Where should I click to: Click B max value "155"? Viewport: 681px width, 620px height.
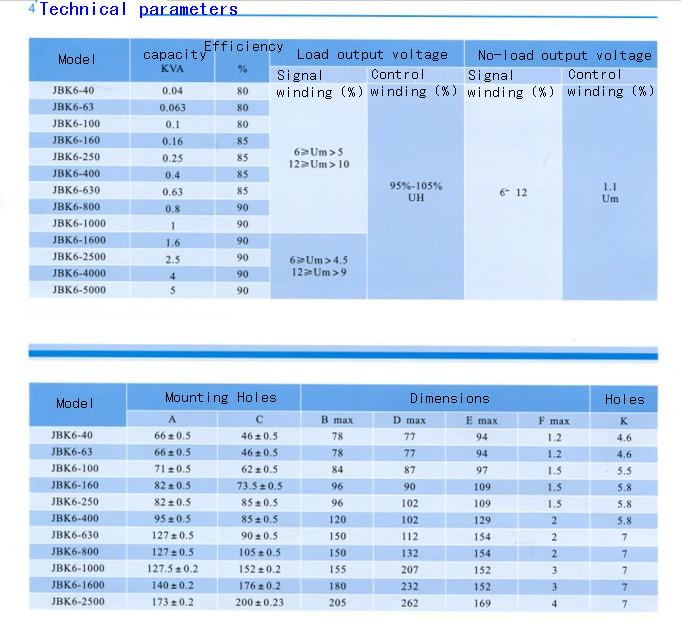(x=337, y=569)
